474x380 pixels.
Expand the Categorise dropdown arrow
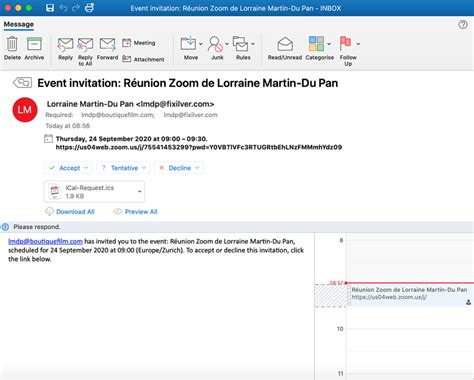click(329, 44)
